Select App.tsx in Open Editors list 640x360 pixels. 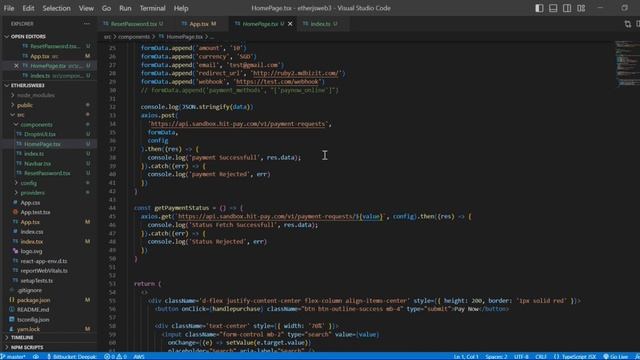(x=40, y=56)
